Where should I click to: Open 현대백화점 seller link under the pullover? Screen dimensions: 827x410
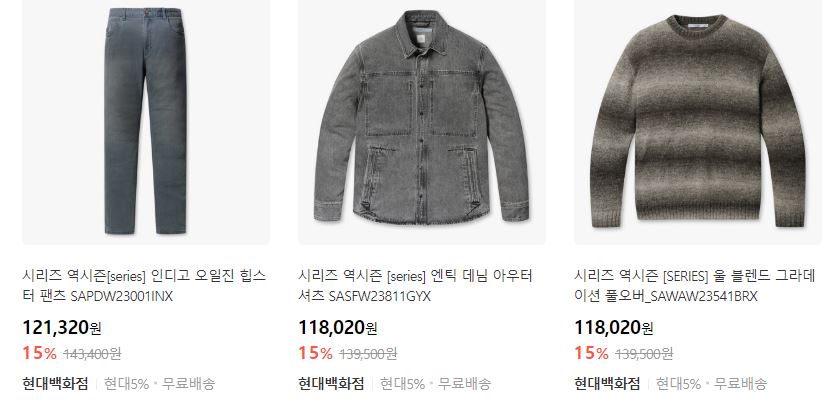[x=607, y=384]
